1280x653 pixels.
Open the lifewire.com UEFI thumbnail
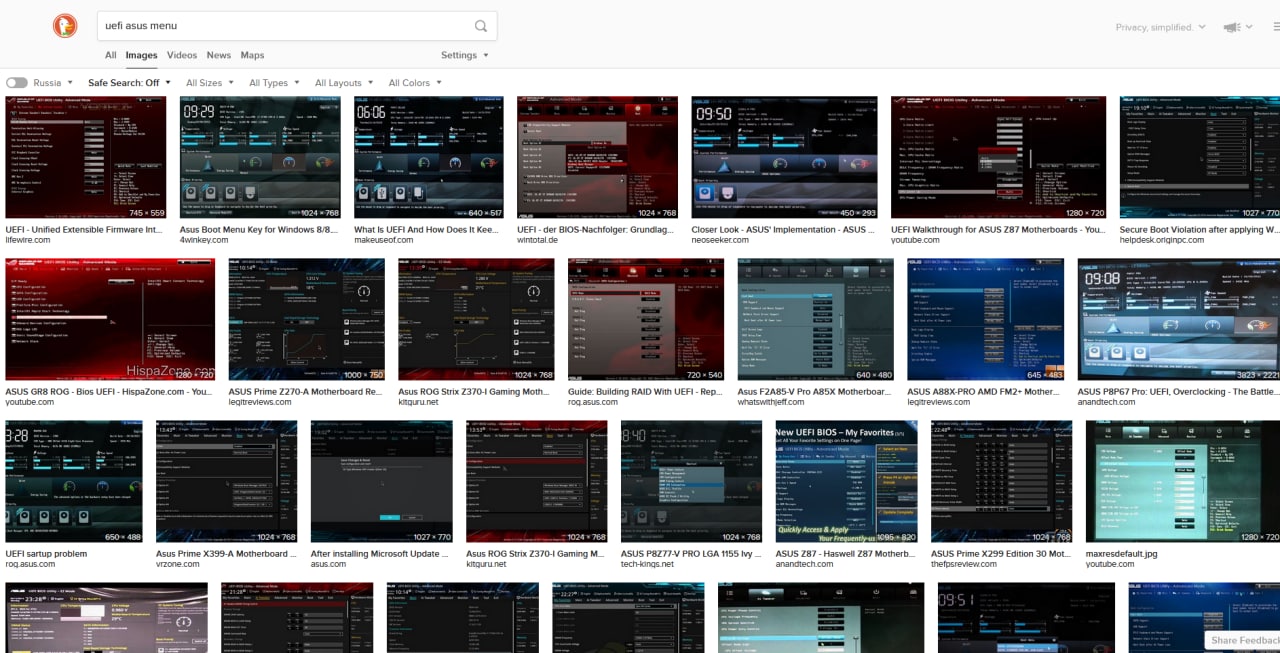[86, 157]
